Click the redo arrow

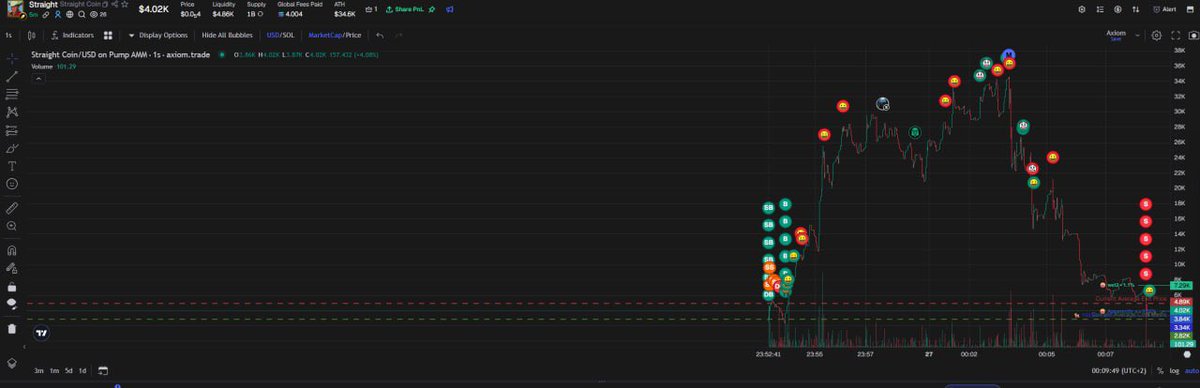399,35
